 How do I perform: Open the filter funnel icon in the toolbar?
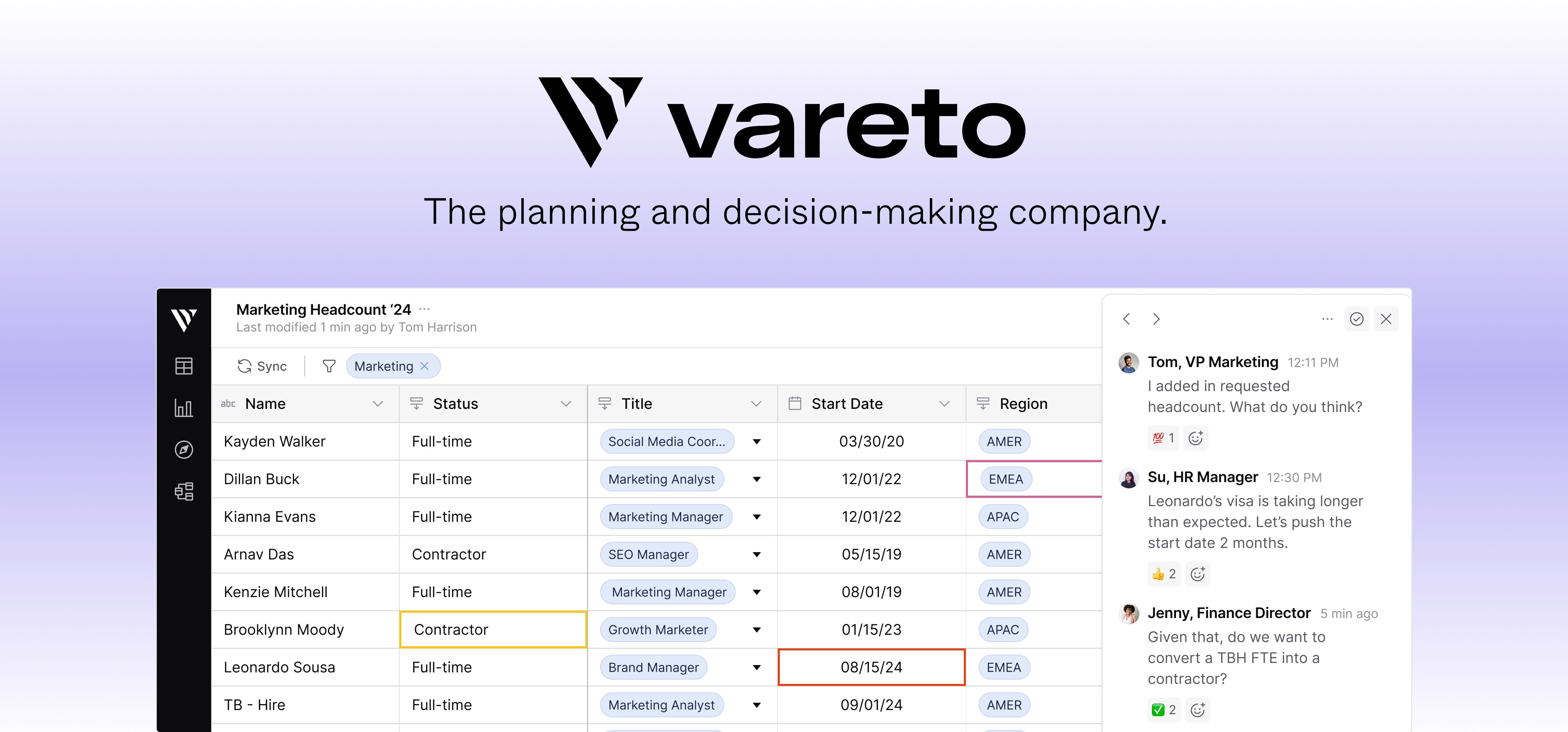(329, 366)
